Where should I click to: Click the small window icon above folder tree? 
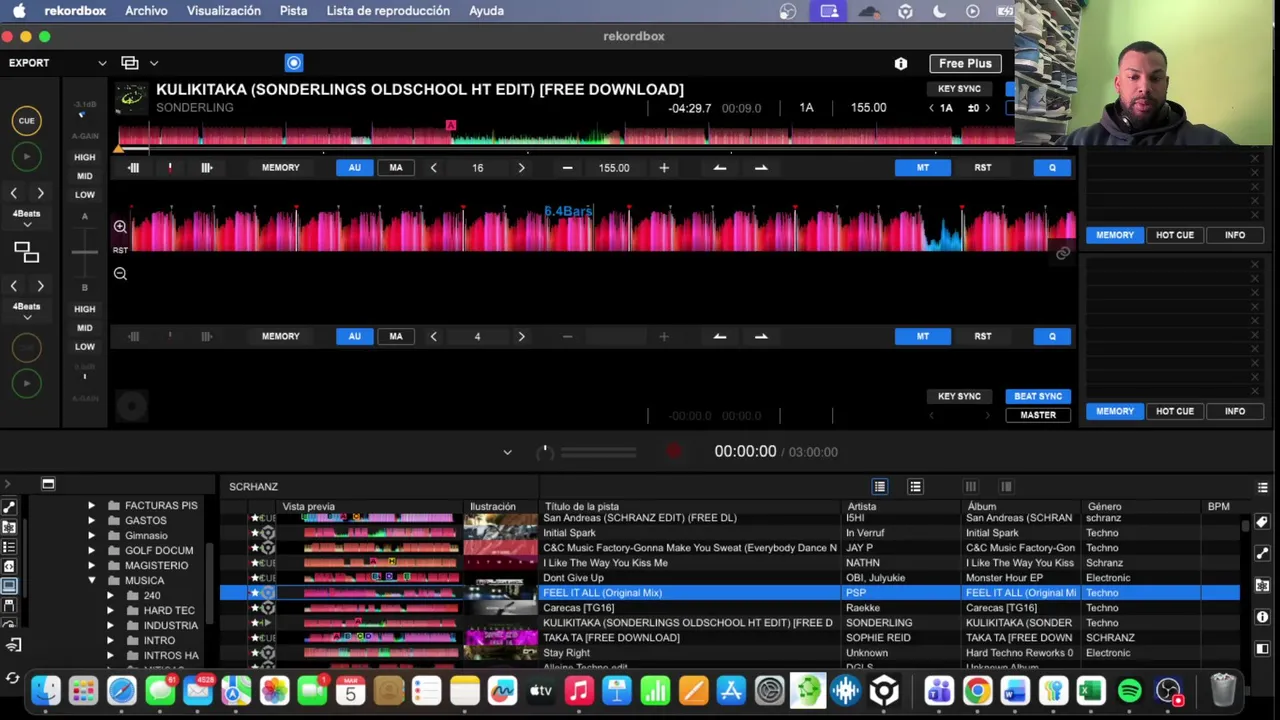47,484
